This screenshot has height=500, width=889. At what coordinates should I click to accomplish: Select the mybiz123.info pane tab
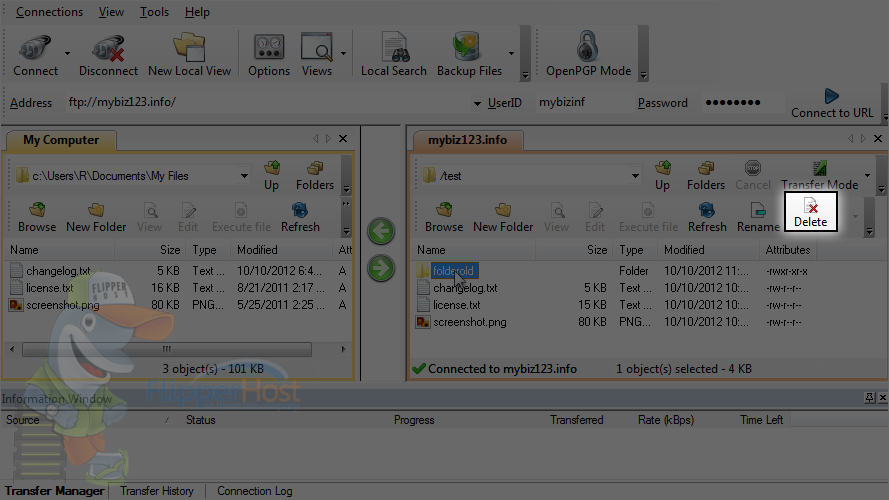(467, 140)
